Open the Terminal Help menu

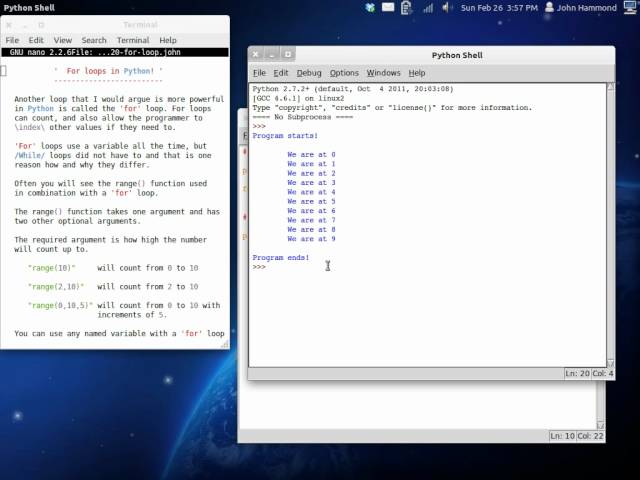[168, 40]
